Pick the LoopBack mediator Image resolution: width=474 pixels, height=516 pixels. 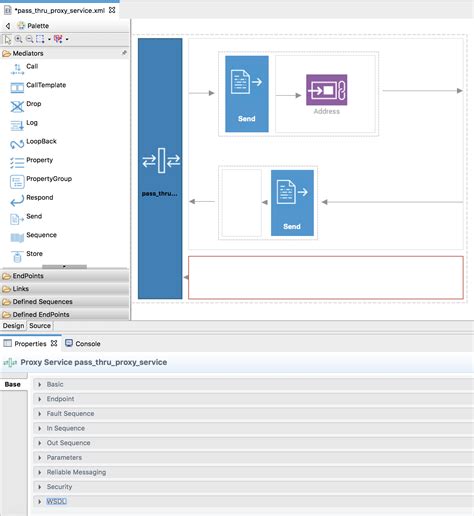coord(33,143)
